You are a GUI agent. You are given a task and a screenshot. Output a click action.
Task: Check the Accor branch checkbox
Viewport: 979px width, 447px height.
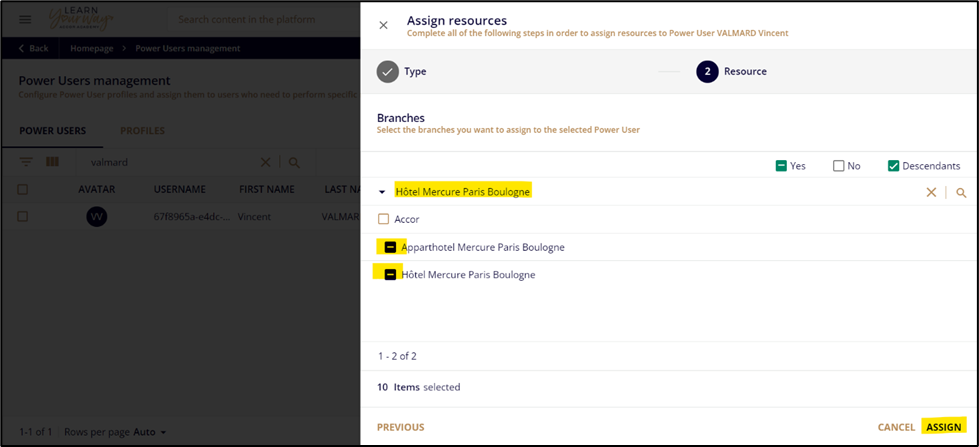383,220
